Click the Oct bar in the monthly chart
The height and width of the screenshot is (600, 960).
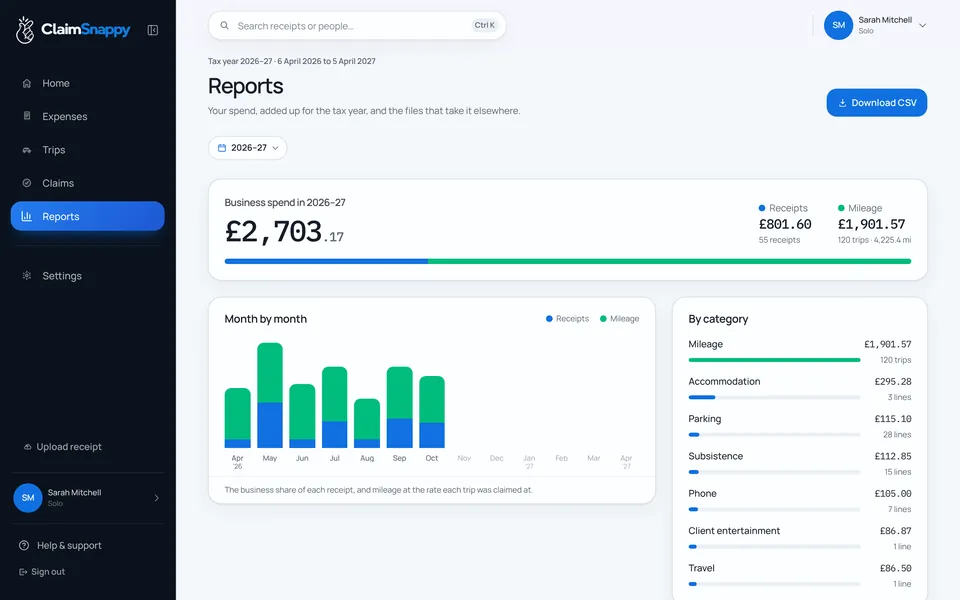(432, 412)
